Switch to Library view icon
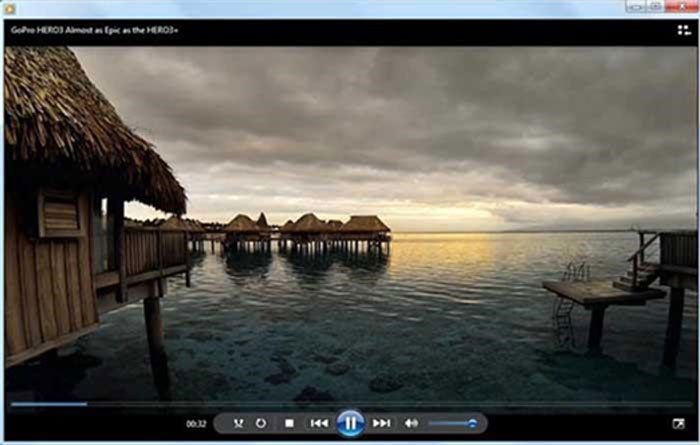 point(684,30)
